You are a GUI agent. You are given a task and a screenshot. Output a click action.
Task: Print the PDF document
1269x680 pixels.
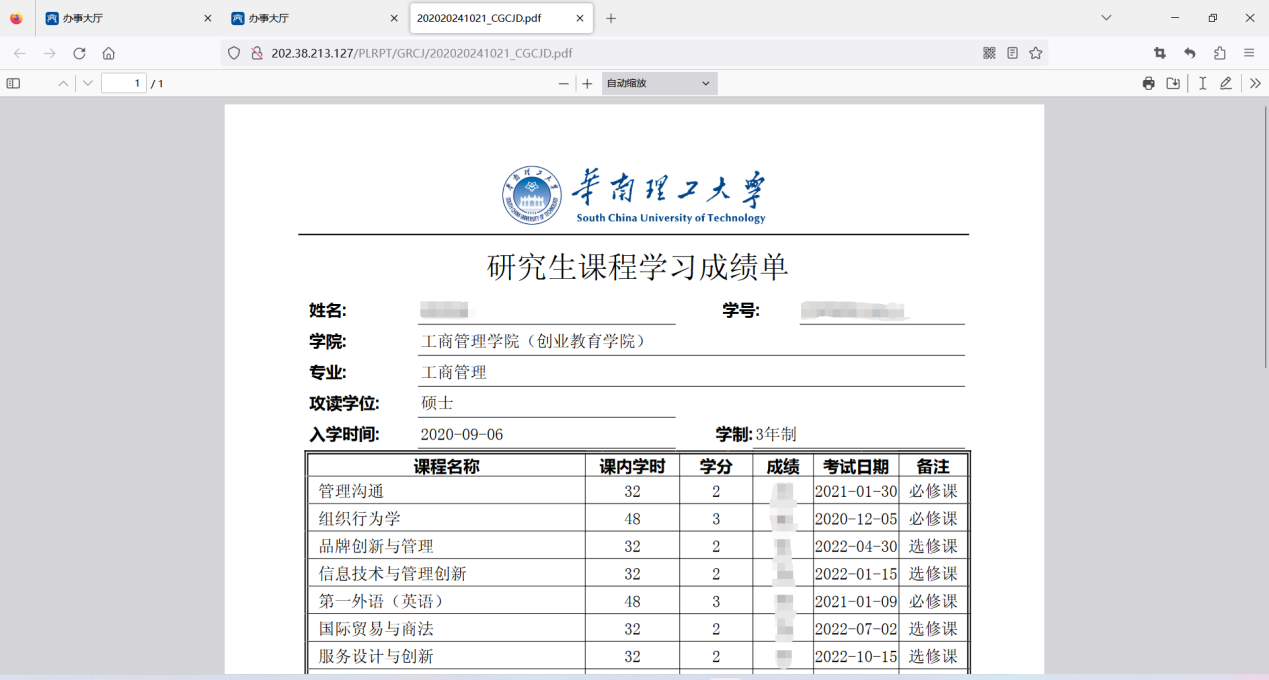pos(1148,84)
